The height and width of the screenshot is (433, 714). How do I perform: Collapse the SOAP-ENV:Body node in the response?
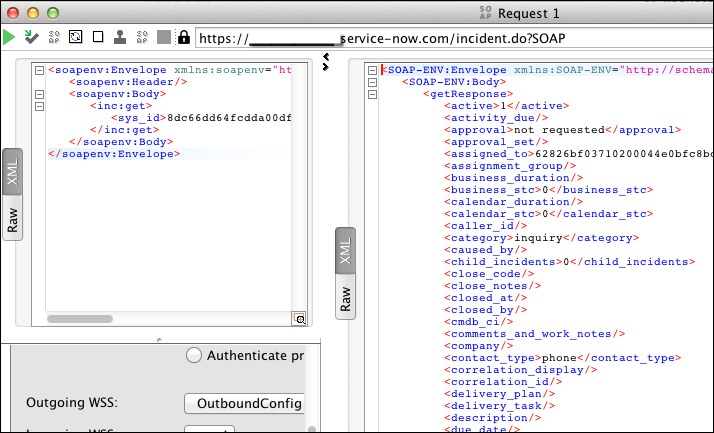[372, 82]
